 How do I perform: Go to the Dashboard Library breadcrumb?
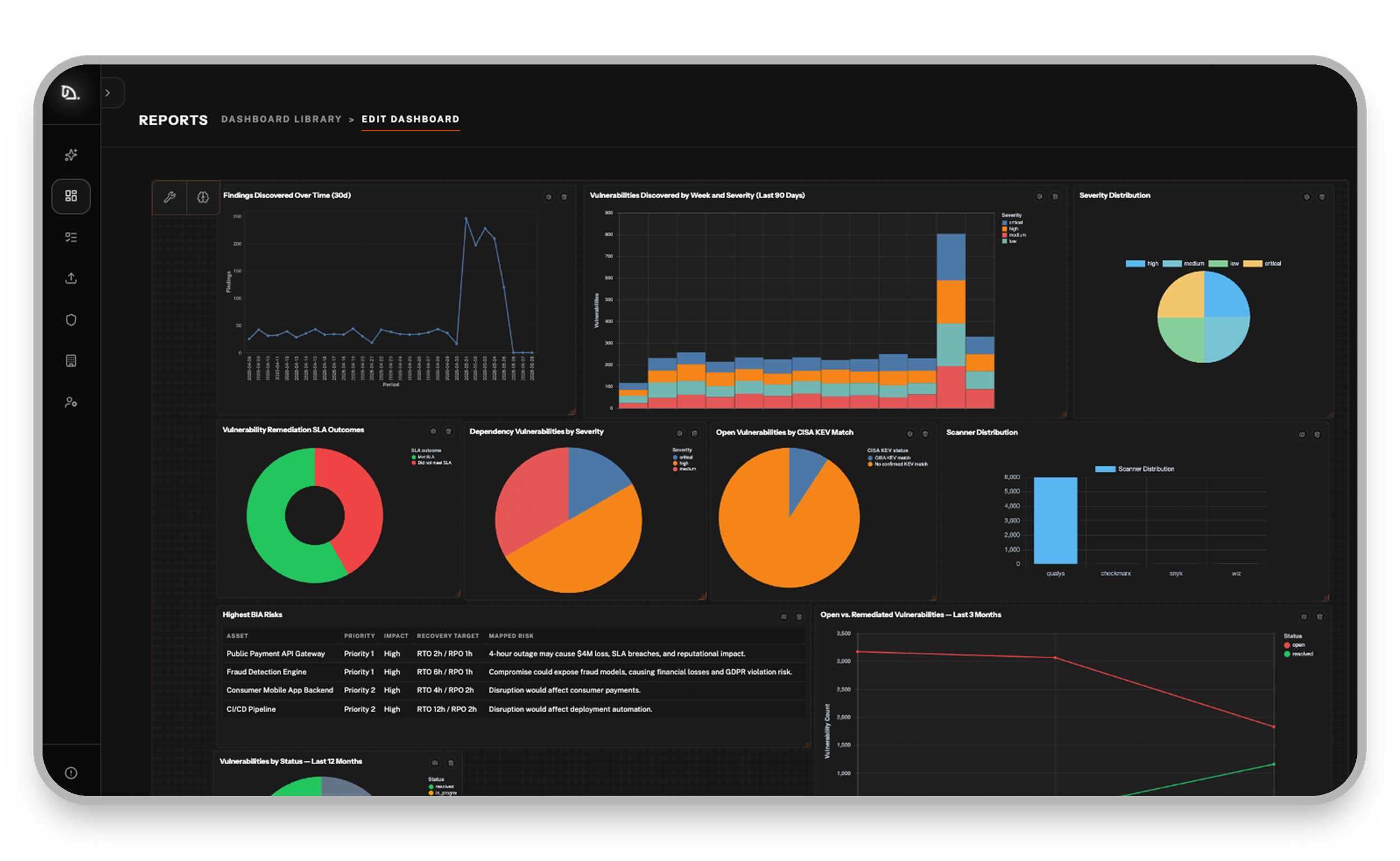281,119
